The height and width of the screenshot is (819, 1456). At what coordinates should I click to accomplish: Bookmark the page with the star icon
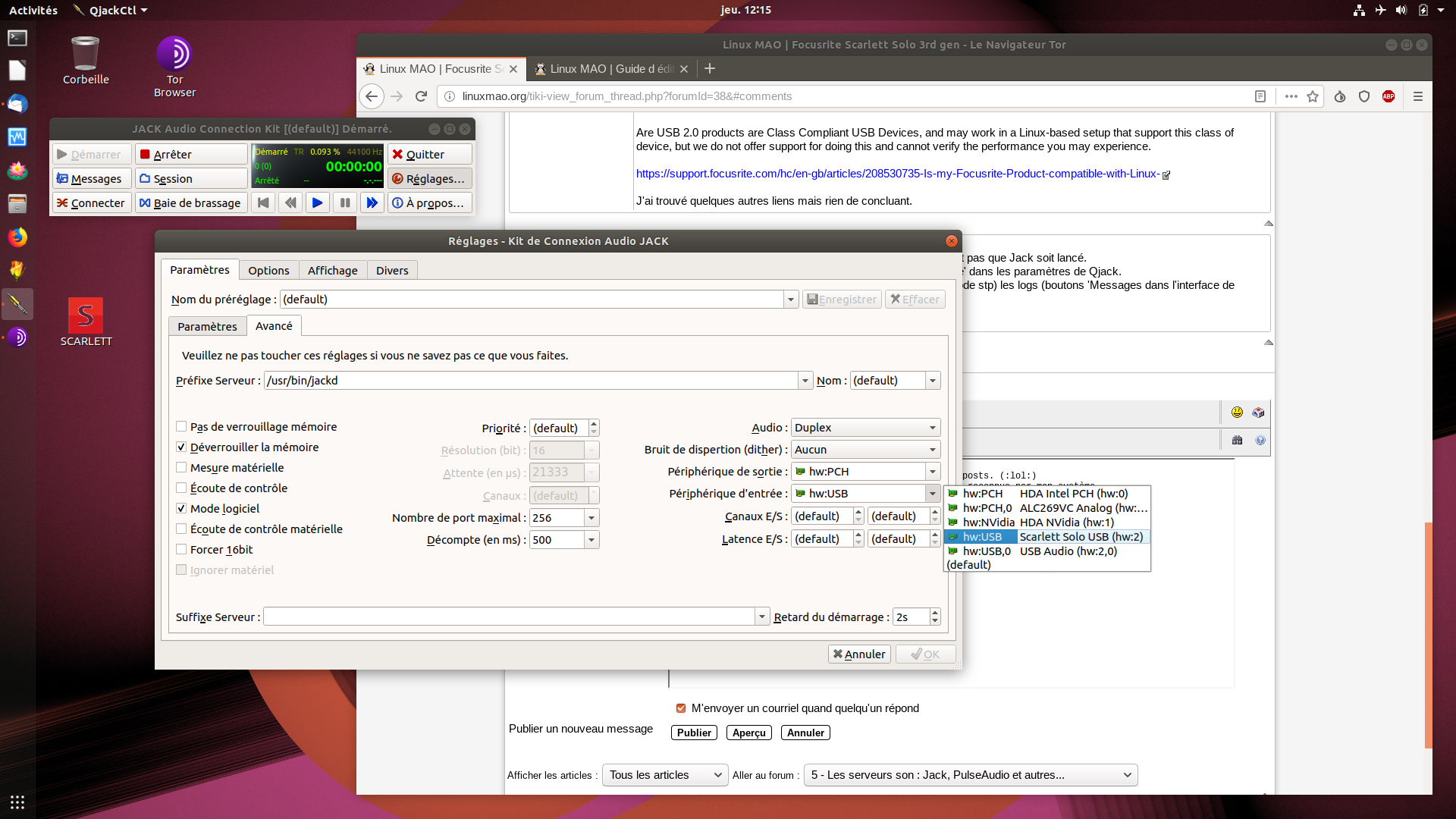tap(1313, 96)
